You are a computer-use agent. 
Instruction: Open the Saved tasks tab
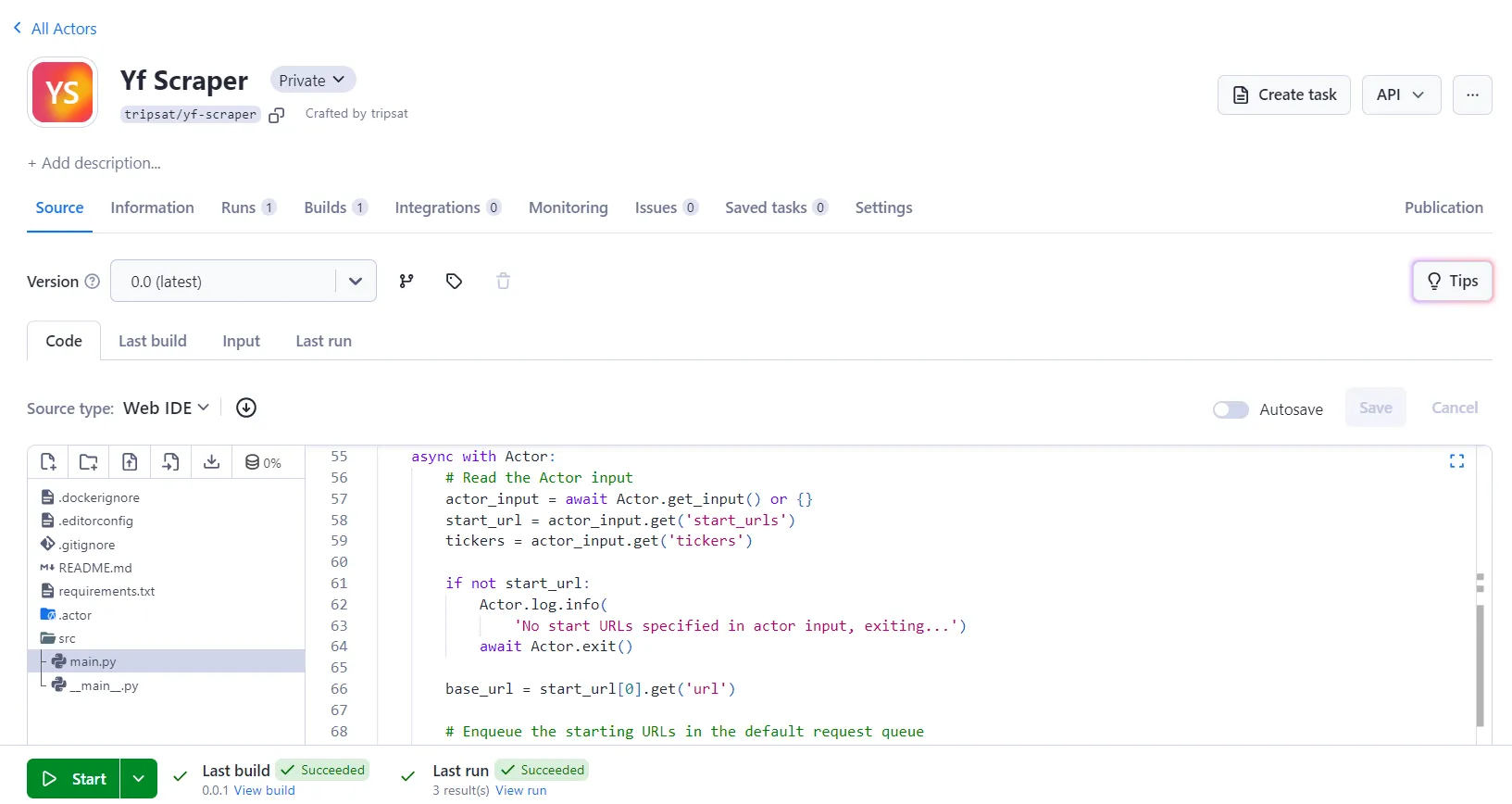pos(776,207)
